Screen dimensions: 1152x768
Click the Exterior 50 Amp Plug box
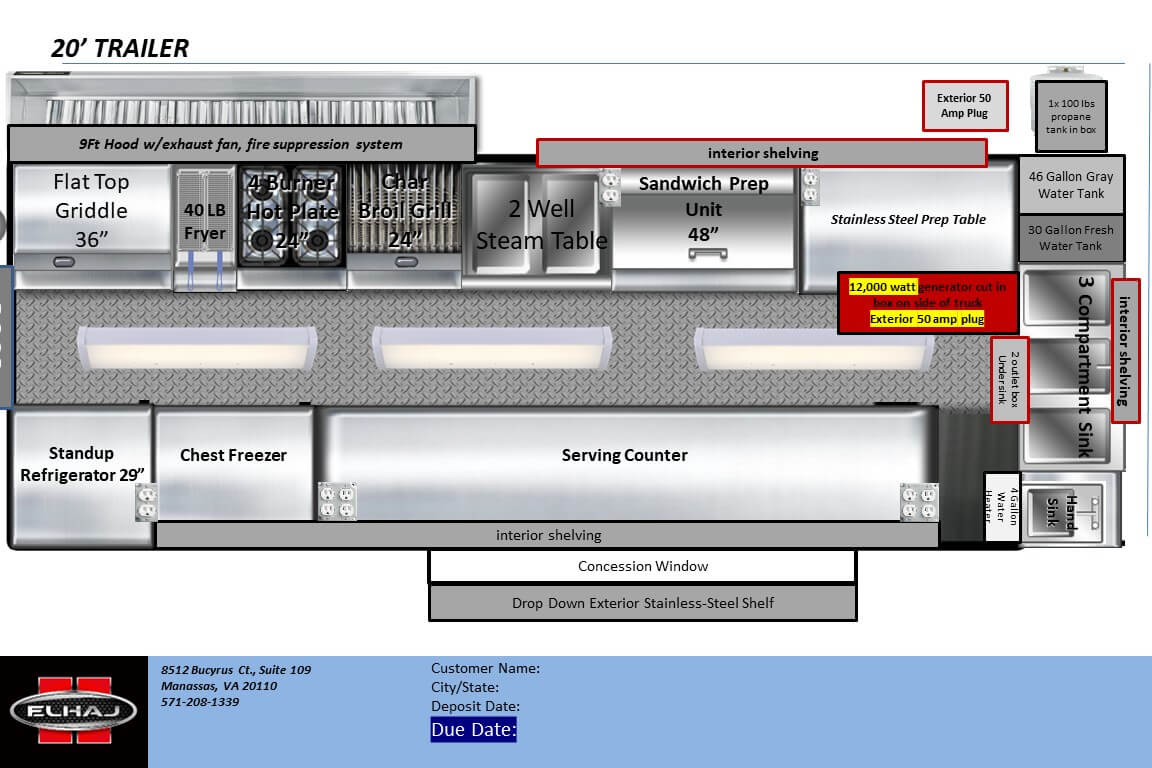pyautogui.click(x=963, y=106)
